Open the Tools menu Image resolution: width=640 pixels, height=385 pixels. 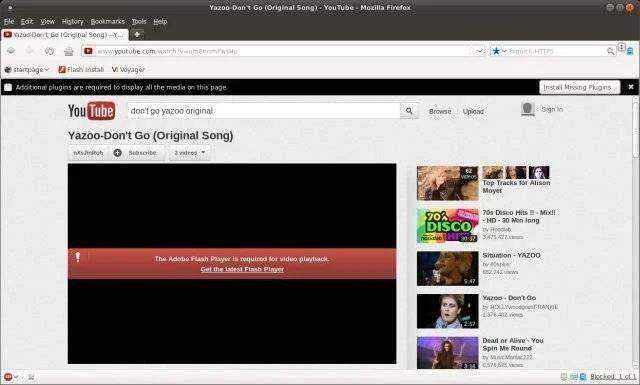tap(139, 21)
